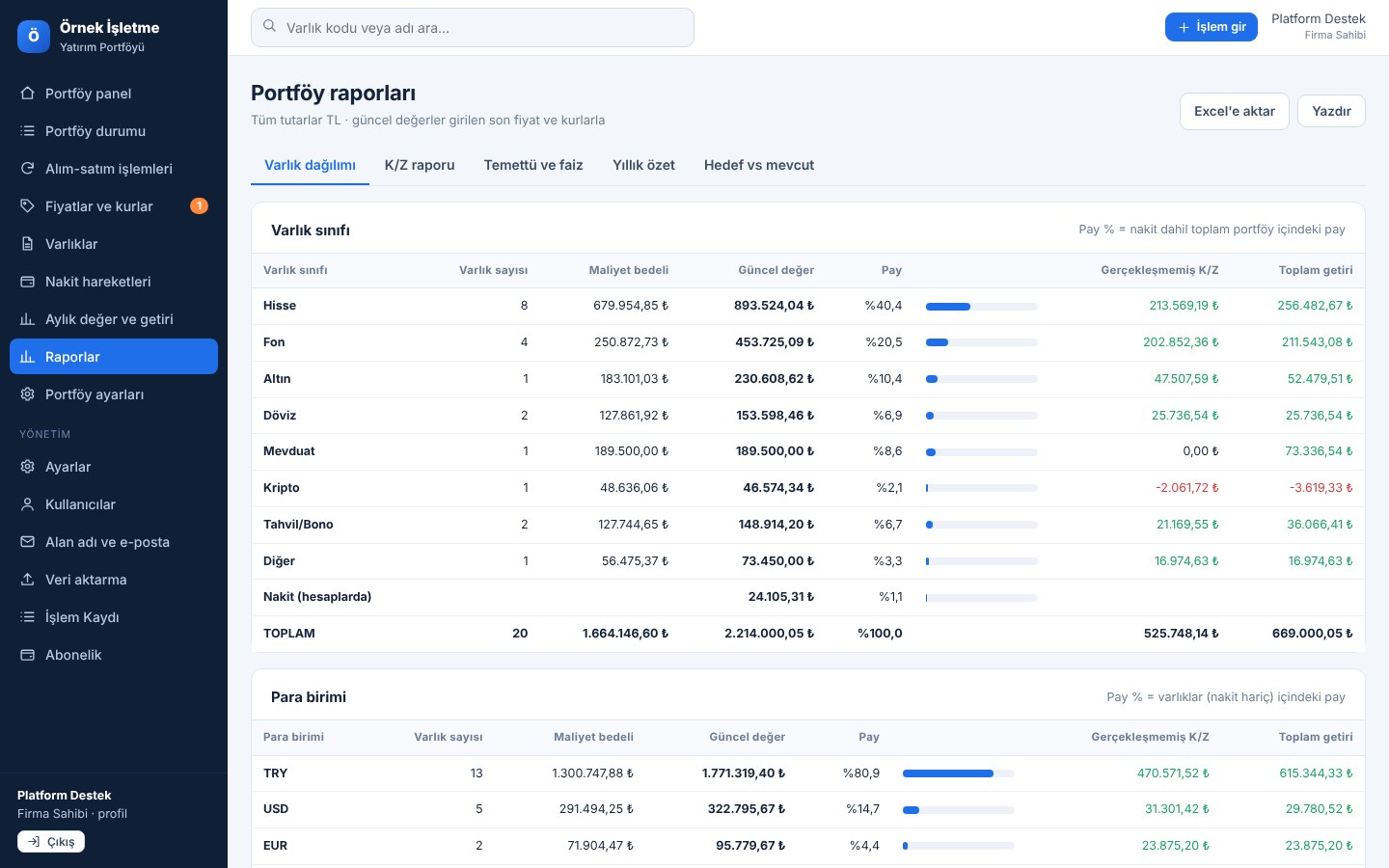Click the Portföy panel home icon
This screenshot has width=1389, height=868.
pyautogui.click(x=27, y=94)
